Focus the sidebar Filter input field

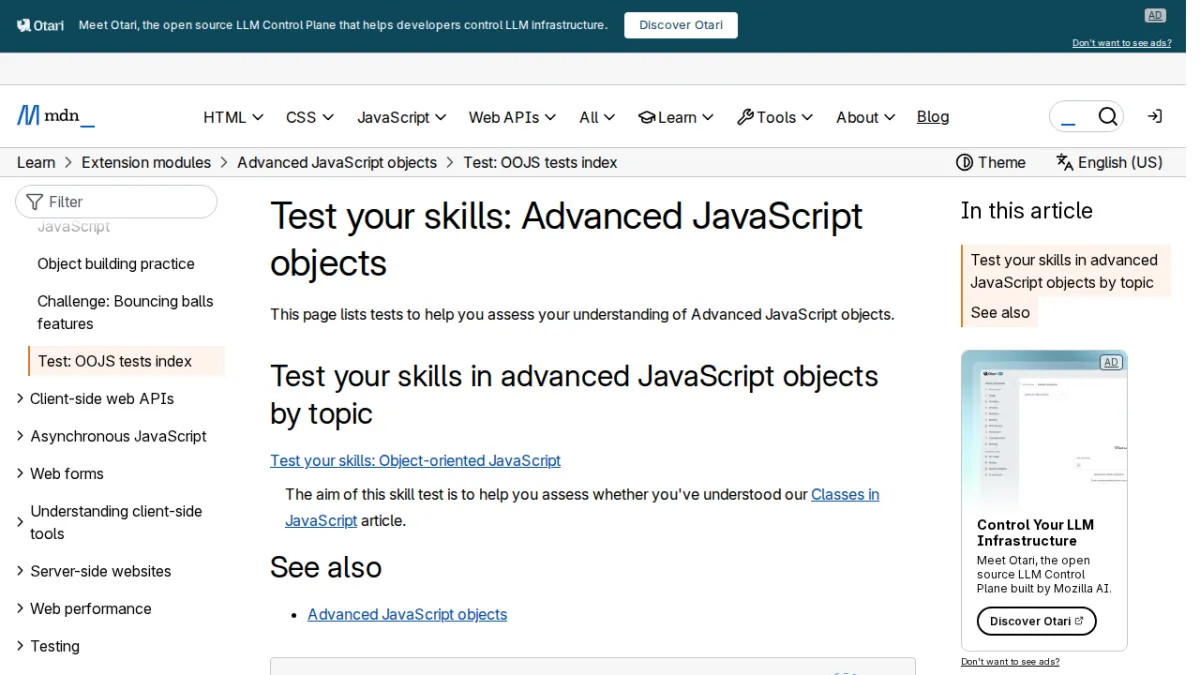[x=116, y=201]
